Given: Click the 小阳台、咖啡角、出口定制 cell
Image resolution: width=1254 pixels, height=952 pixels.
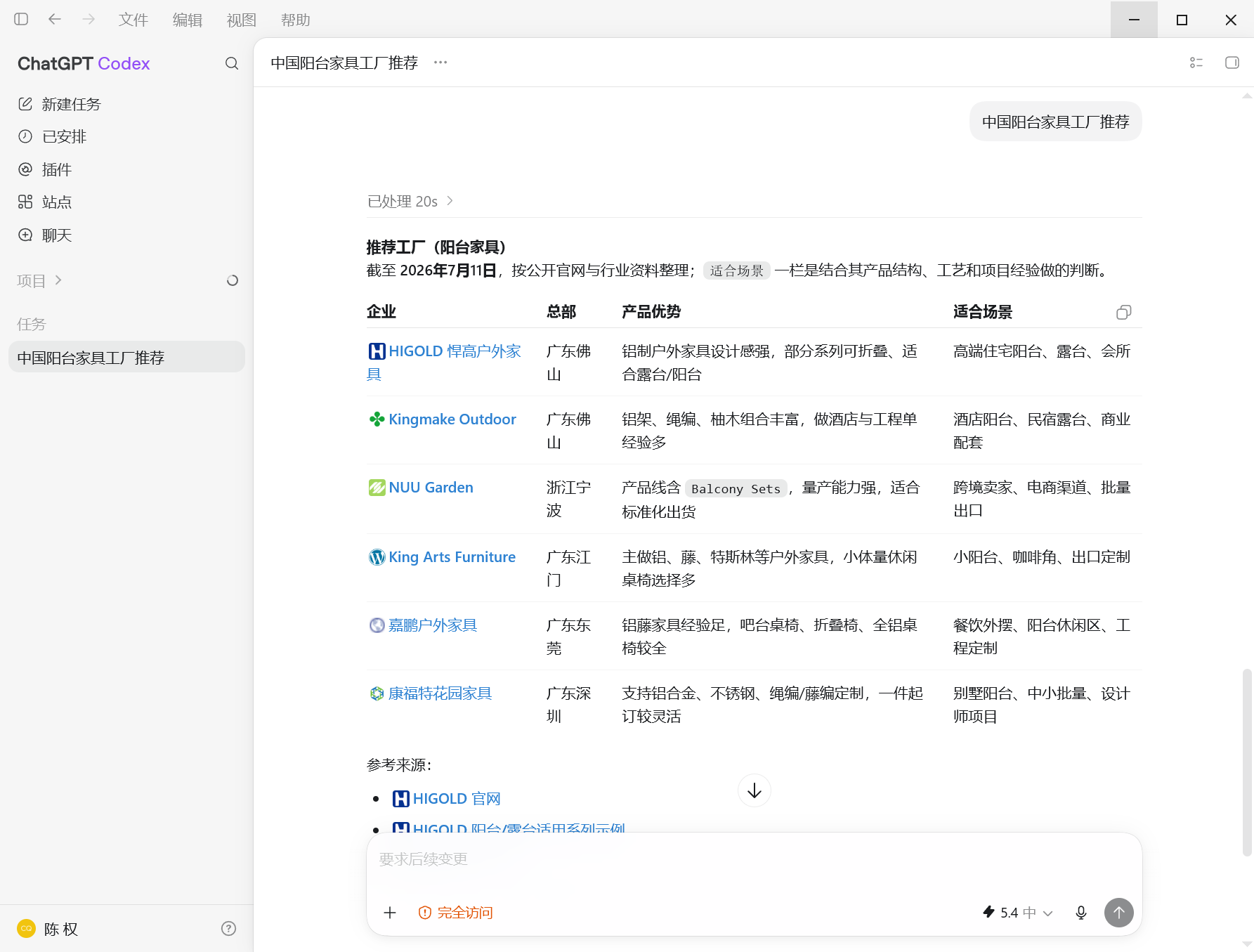Looking at the screenshot, I should tap(1042, 557).
